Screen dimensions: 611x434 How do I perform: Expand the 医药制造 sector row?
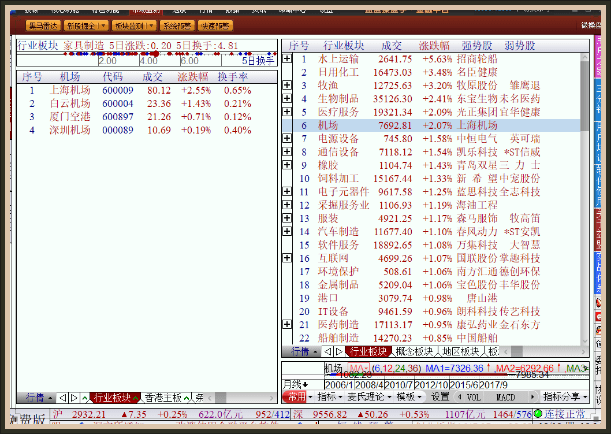[287, 324]
